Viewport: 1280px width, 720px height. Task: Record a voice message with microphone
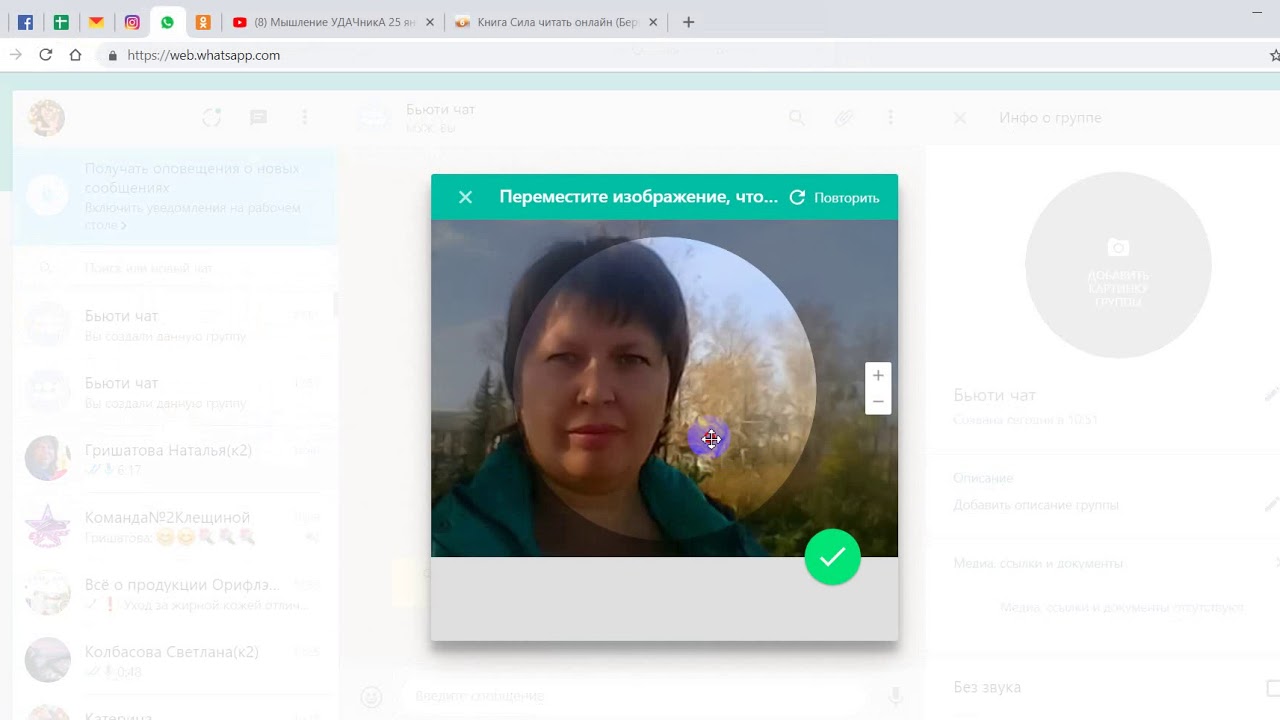tap(895, 697)
